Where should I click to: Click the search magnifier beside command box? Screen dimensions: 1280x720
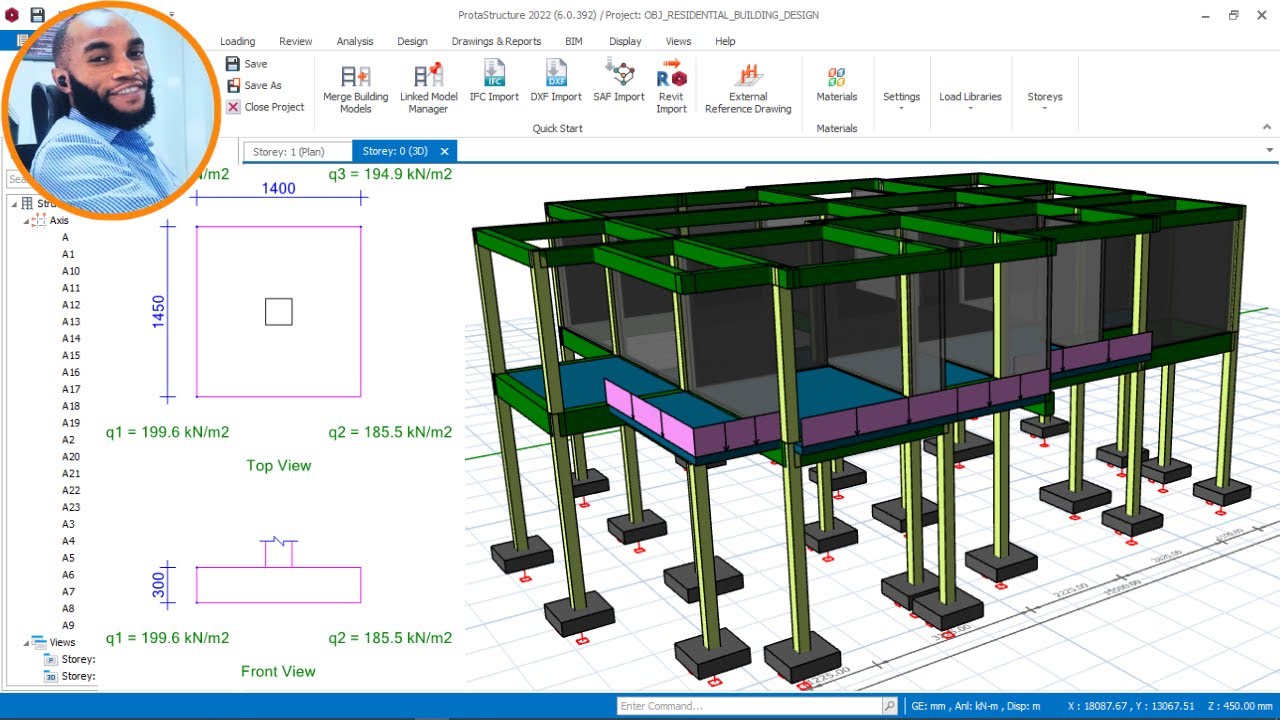tap(889, 706)
